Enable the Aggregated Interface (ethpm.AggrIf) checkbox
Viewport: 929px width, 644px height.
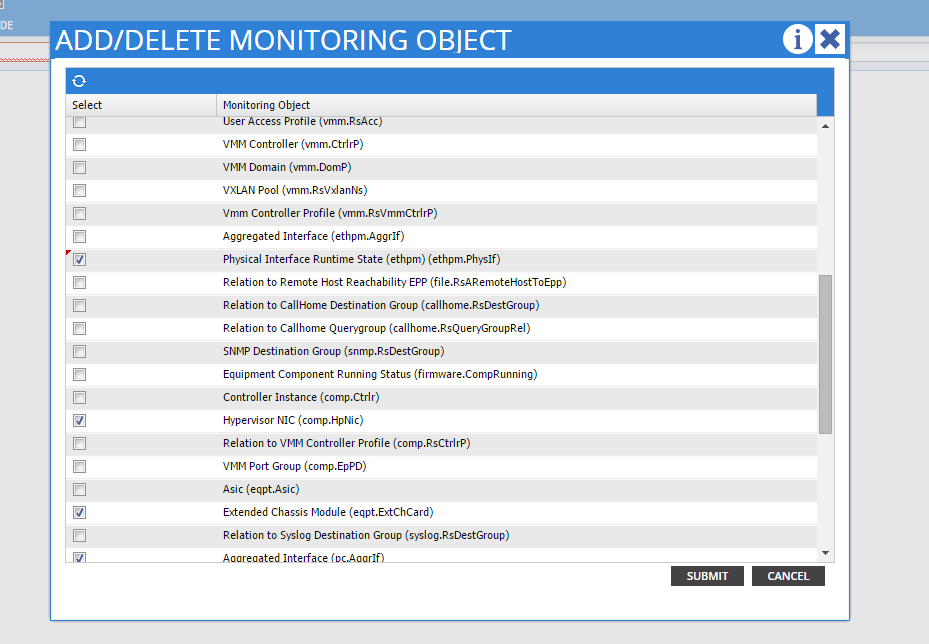coord(80,237)
